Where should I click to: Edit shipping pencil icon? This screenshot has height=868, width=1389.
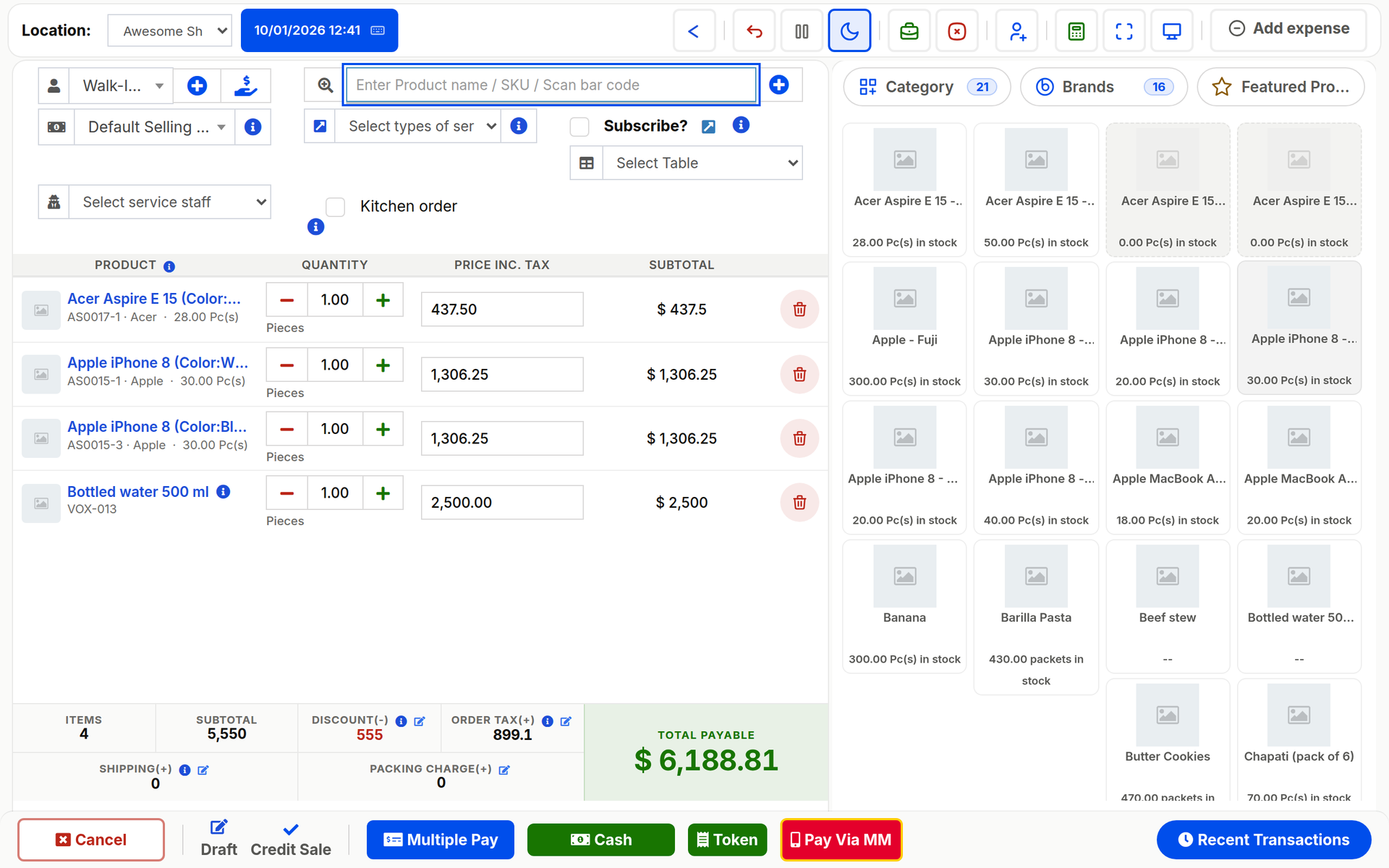pyautogui.click(x=203, y=770)
